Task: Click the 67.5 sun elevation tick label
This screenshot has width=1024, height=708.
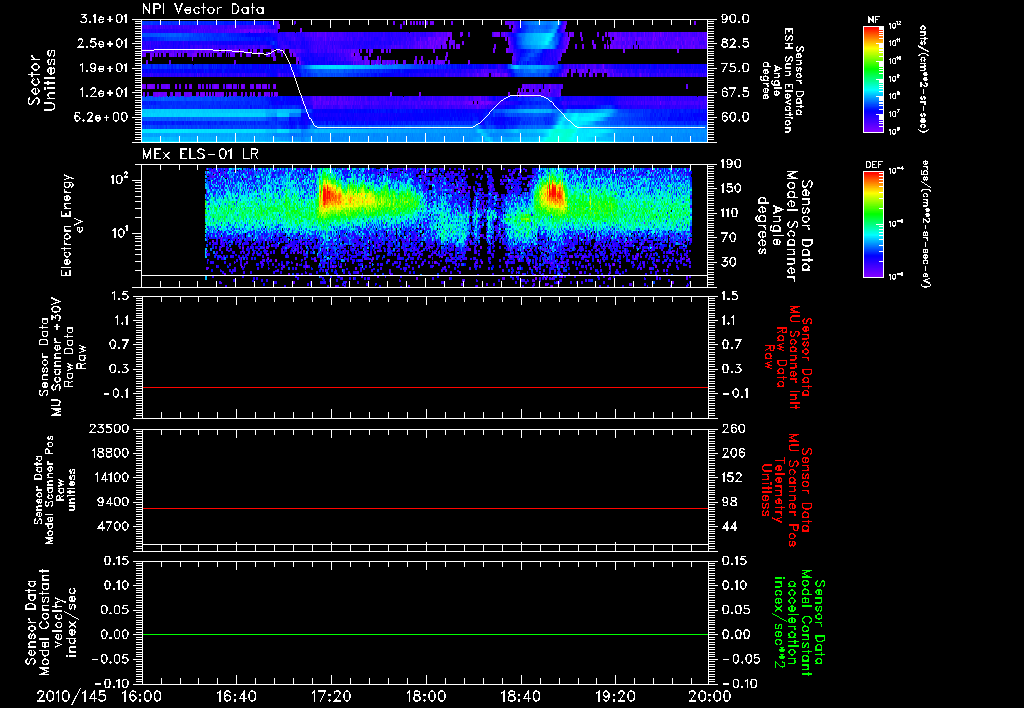Action: (735, 93)
